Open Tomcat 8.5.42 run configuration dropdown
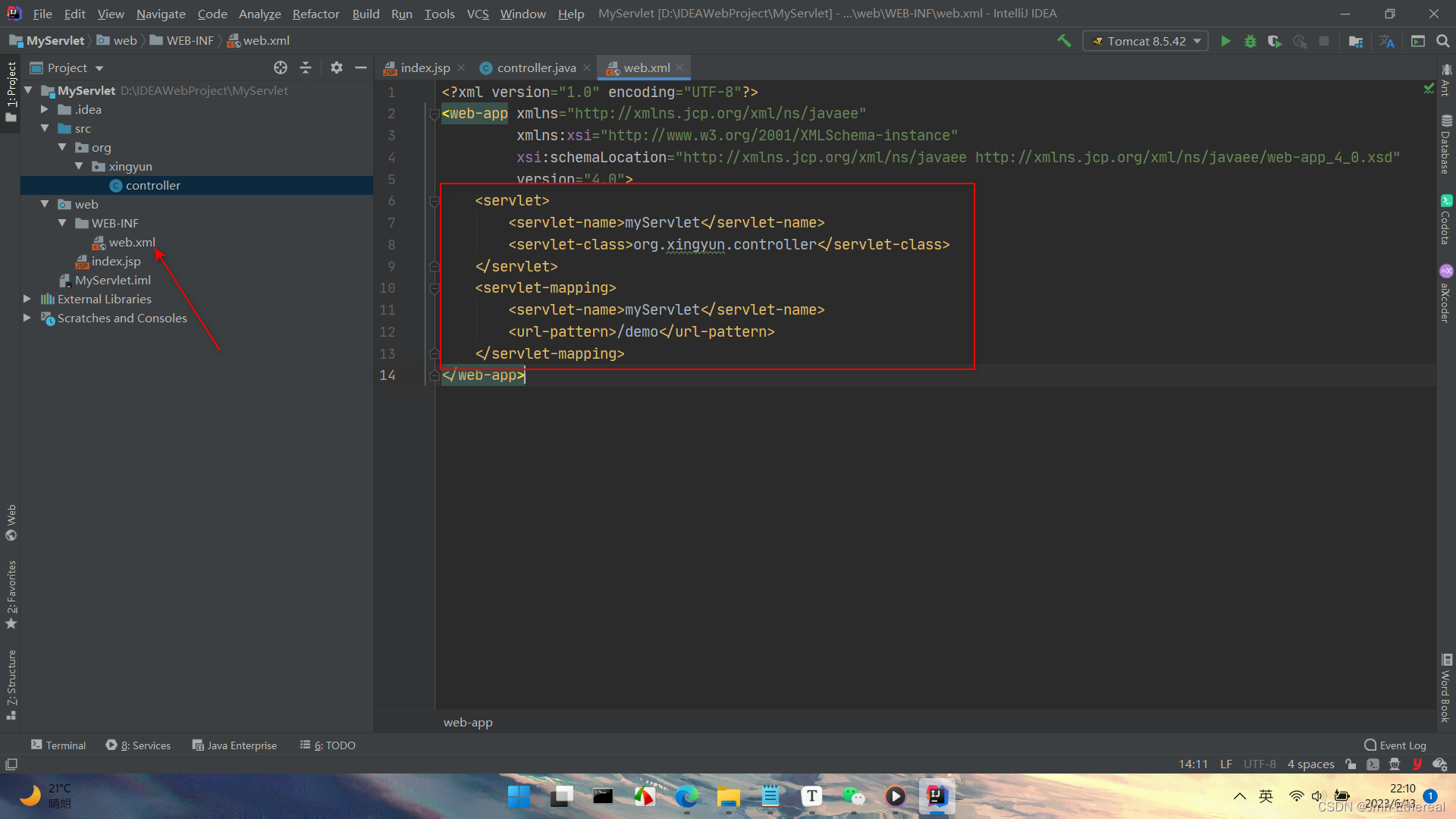The height and width of the screenshot is (819, 1456). [1146, 41]
